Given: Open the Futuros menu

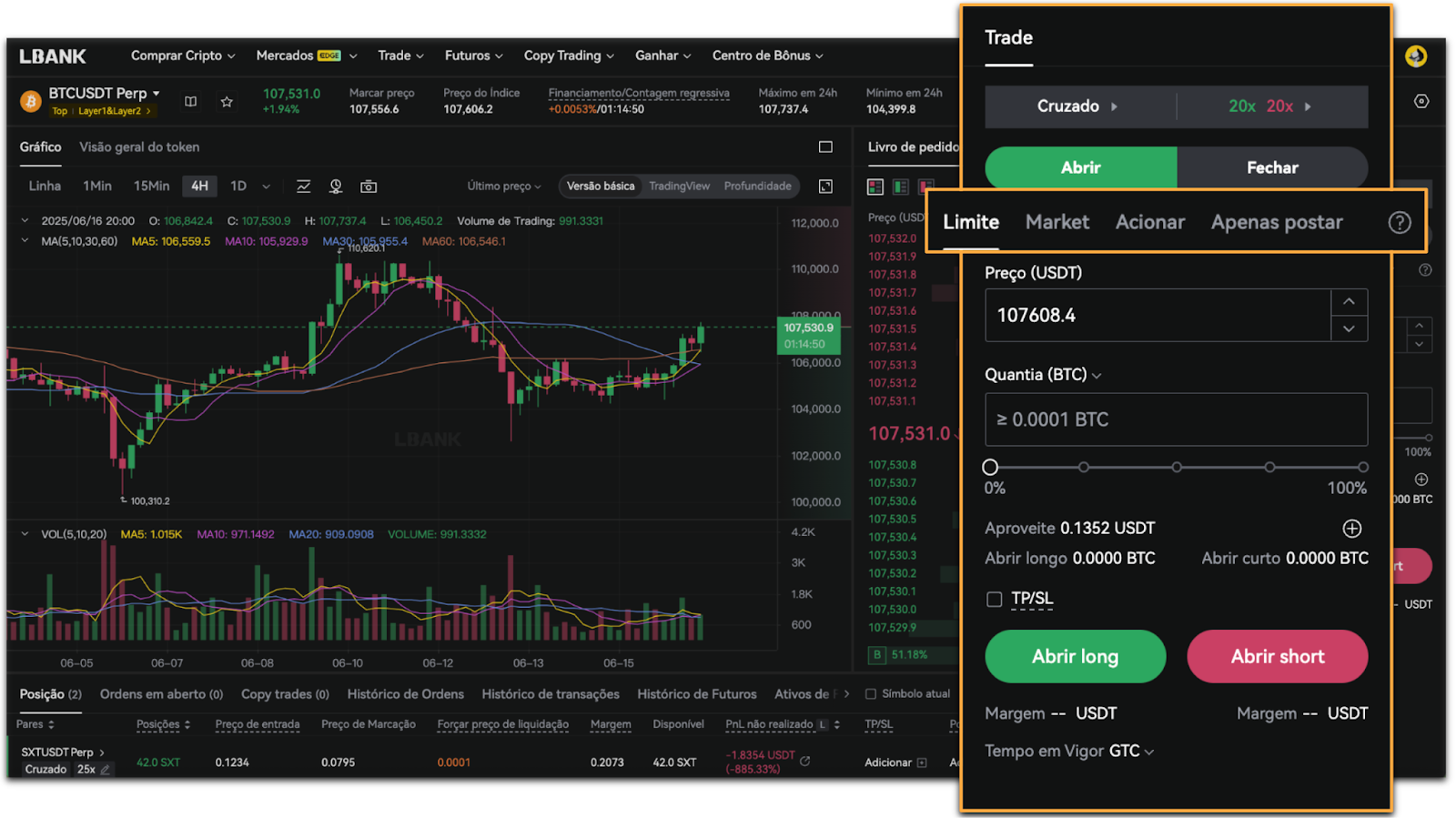Looking at the screenshot, I should 473,56.
